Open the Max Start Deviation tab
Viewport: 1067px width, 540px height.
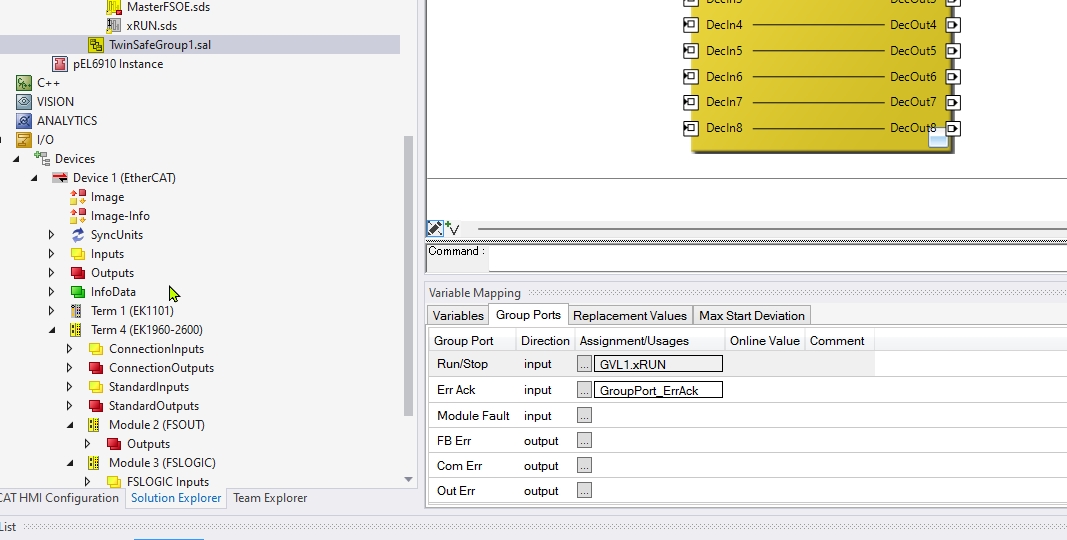coord(752,315)
